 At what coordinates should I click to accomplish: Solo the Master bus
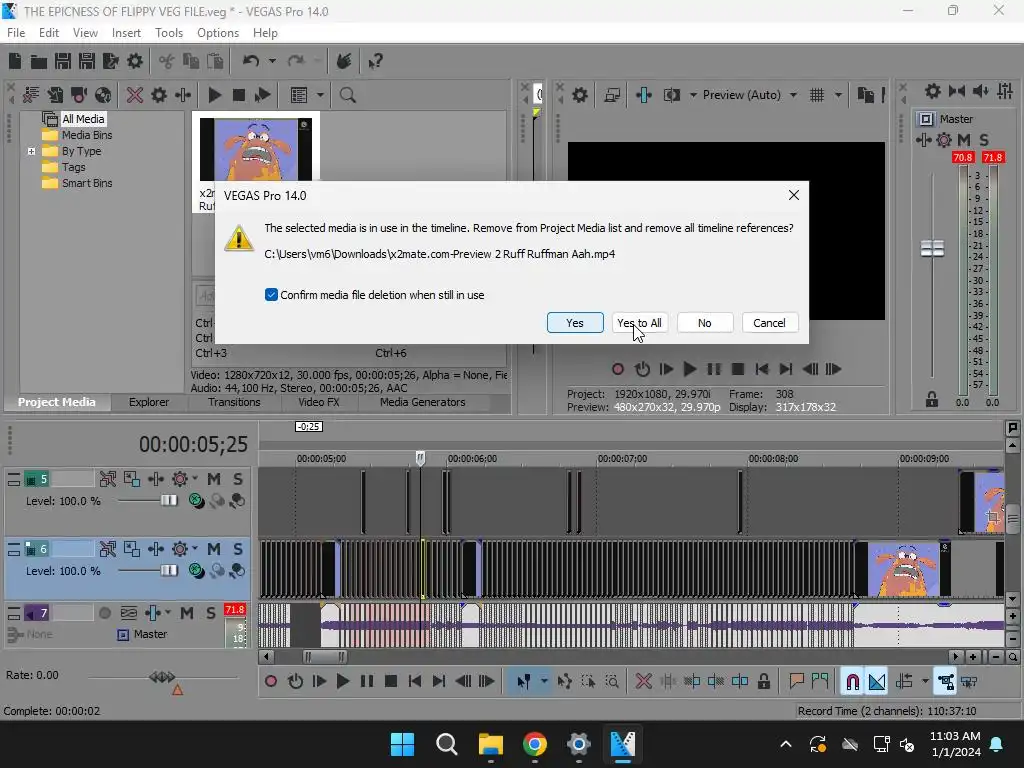984,140
